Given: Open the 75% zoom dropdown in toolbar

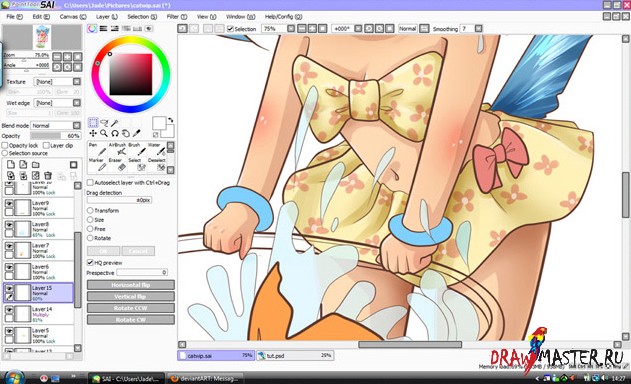Looking at the screenshot, I should [291, 29].
